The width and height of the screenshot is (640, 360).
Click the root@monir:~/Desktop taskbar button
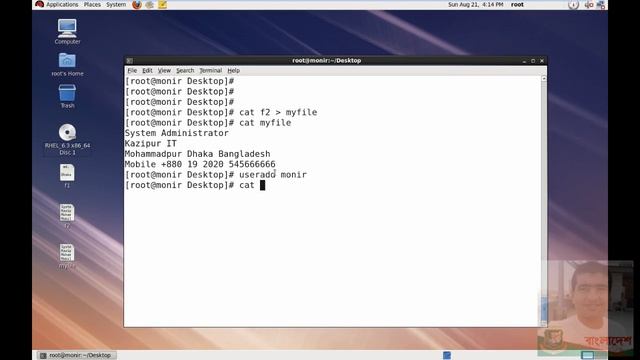pos(76,356)
